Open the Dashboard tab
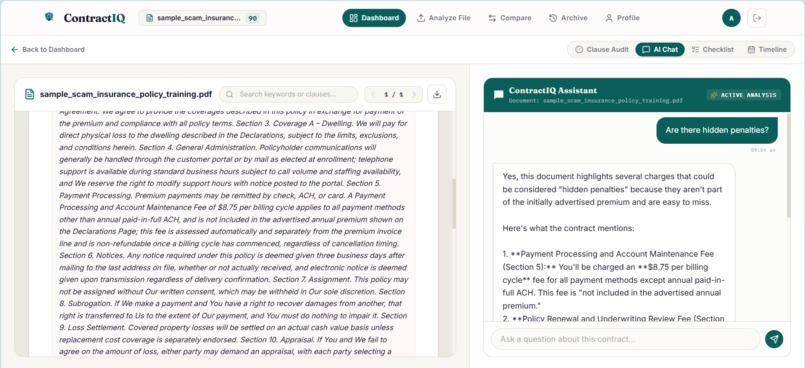This screenshot has height=368, width=806. point(374,18)
